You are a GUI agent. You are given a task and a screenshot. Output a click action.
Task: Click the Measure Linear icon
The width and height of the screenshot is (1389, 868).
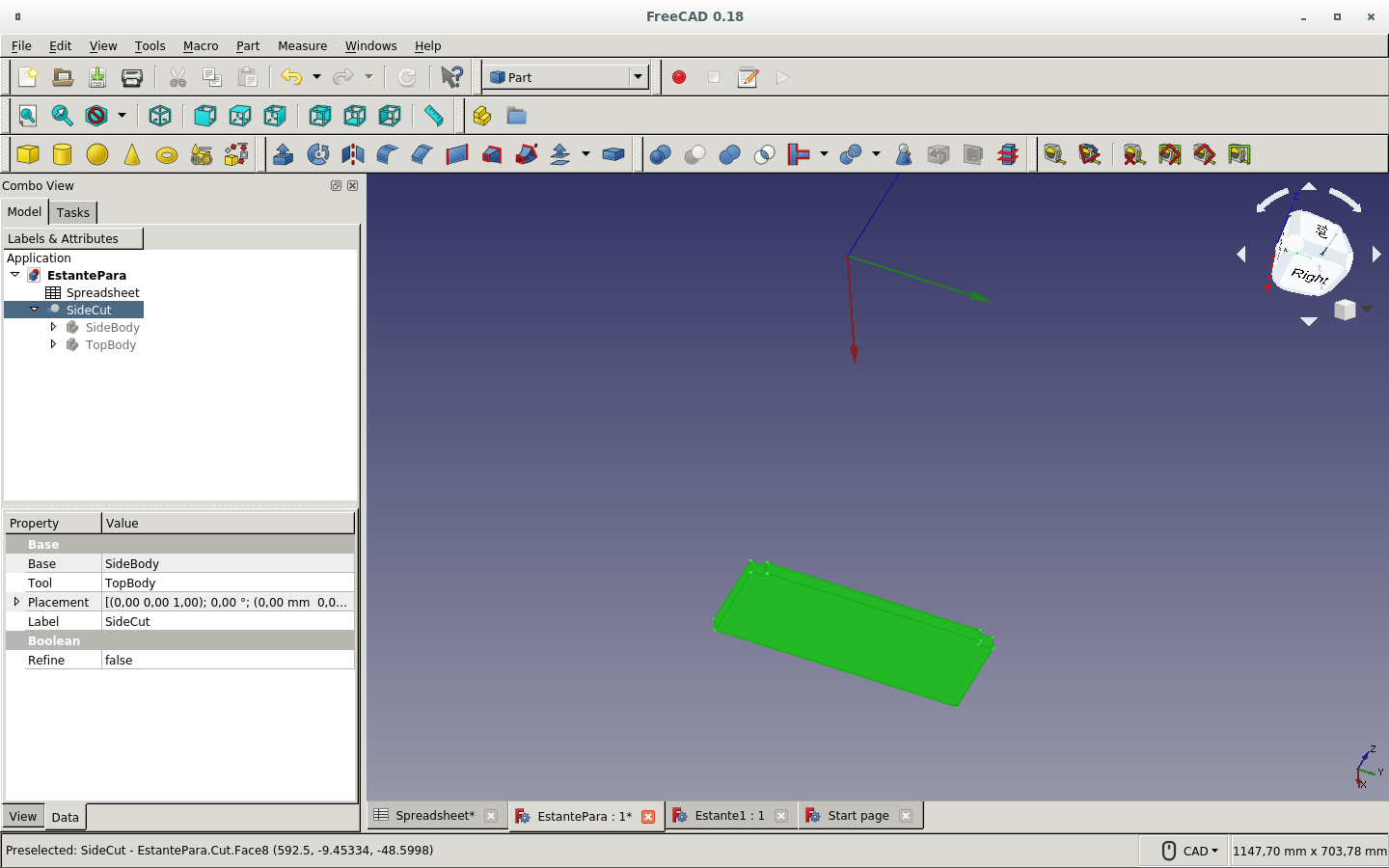point(1054,154)
